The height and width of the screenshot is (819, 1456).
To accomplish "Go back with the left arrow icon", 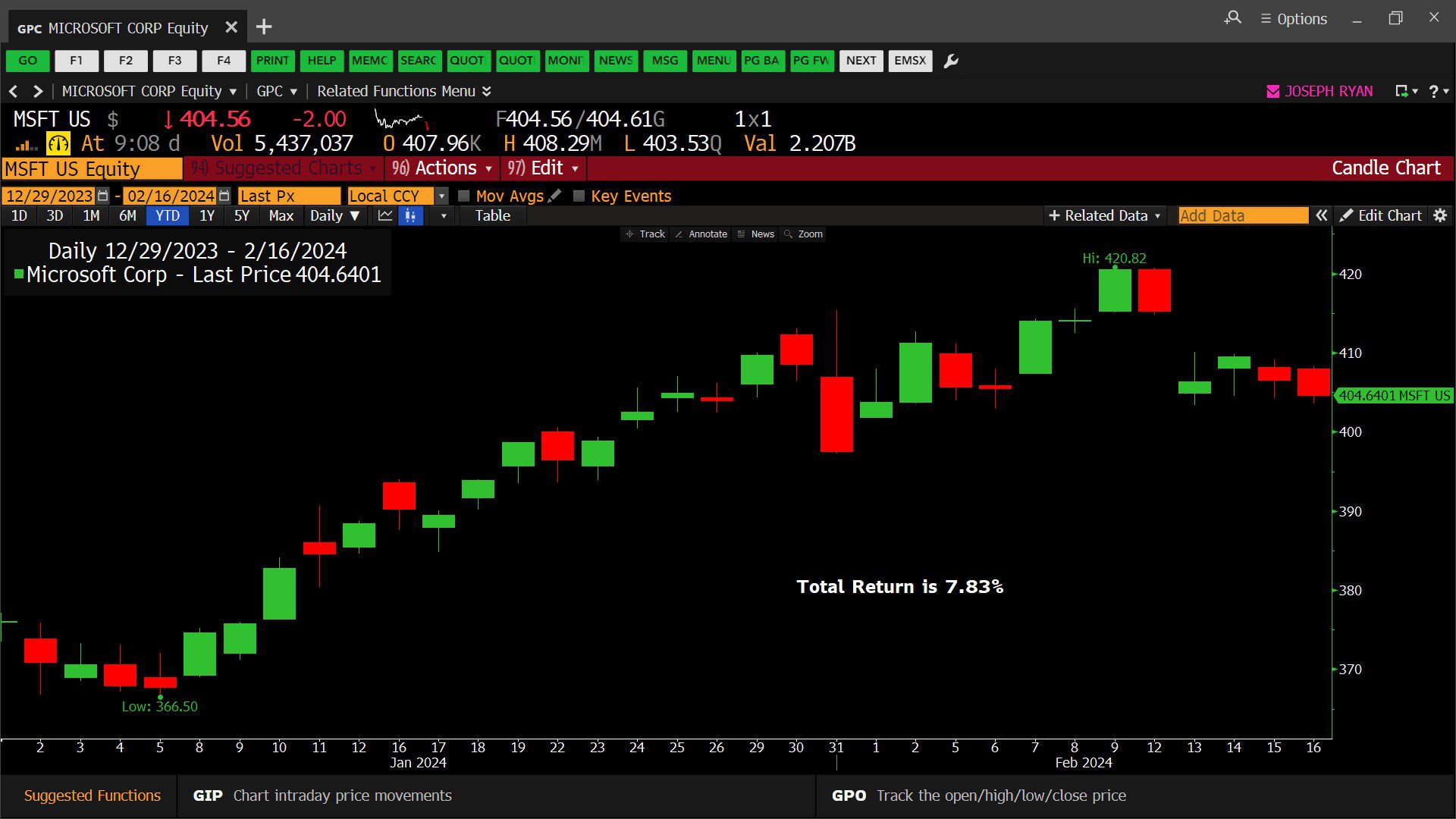I will tap(13, 91).
